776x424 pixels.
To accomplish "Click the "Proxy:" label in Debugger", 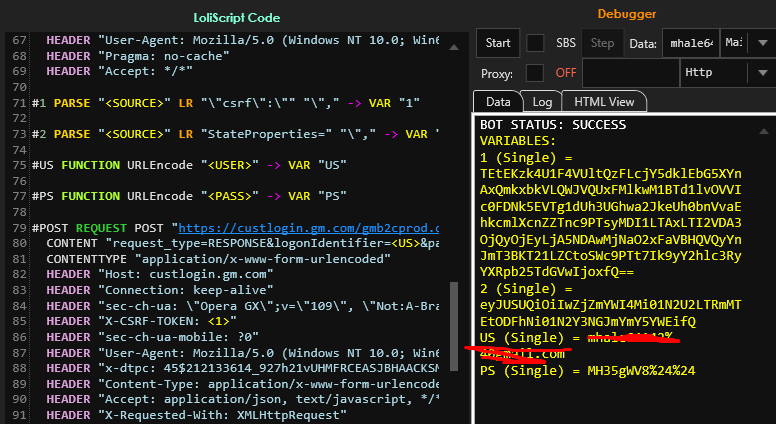I will pos(497,74).
